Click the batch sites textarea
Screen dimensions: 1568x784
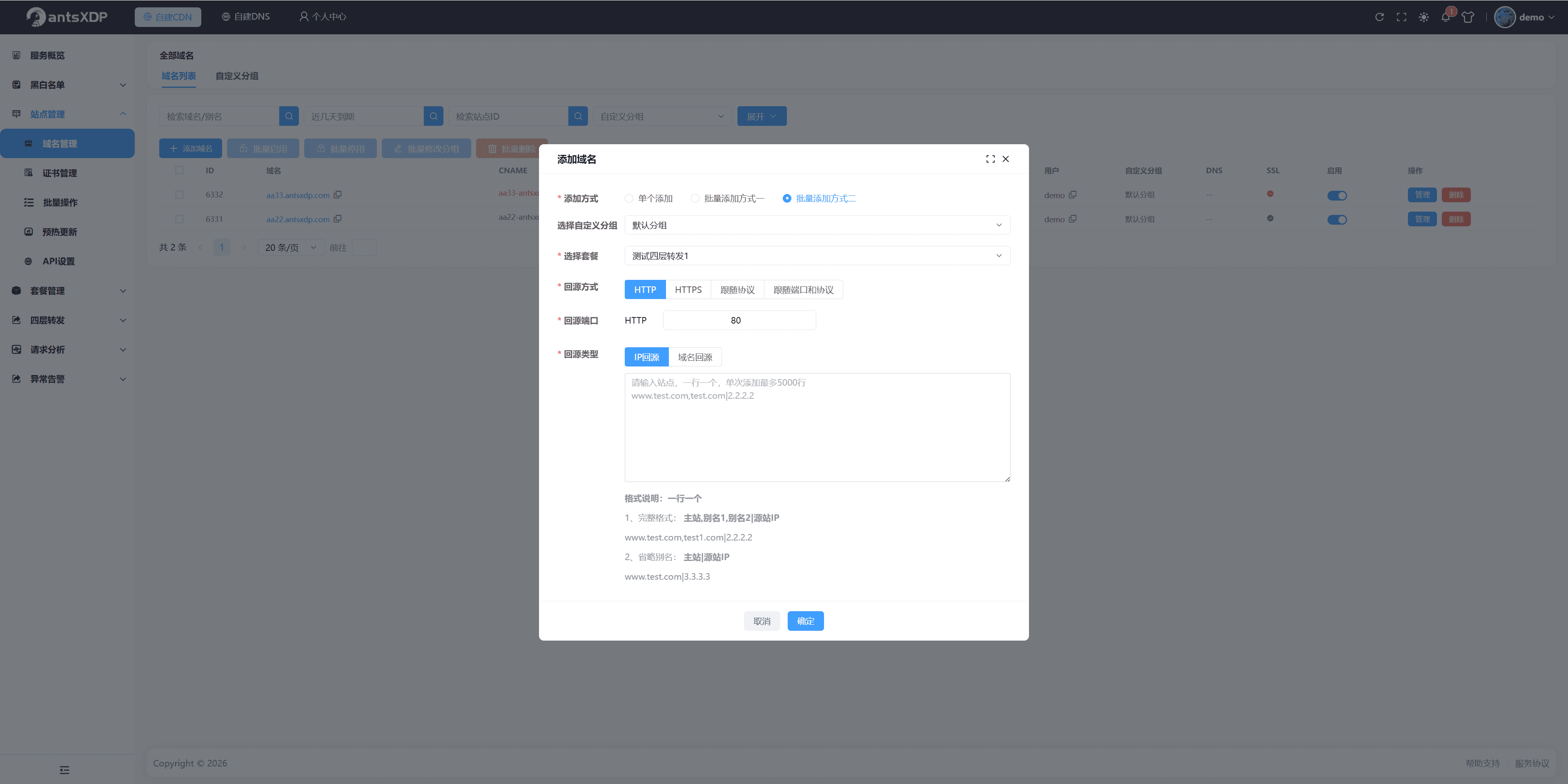click(x=817, y=428)
